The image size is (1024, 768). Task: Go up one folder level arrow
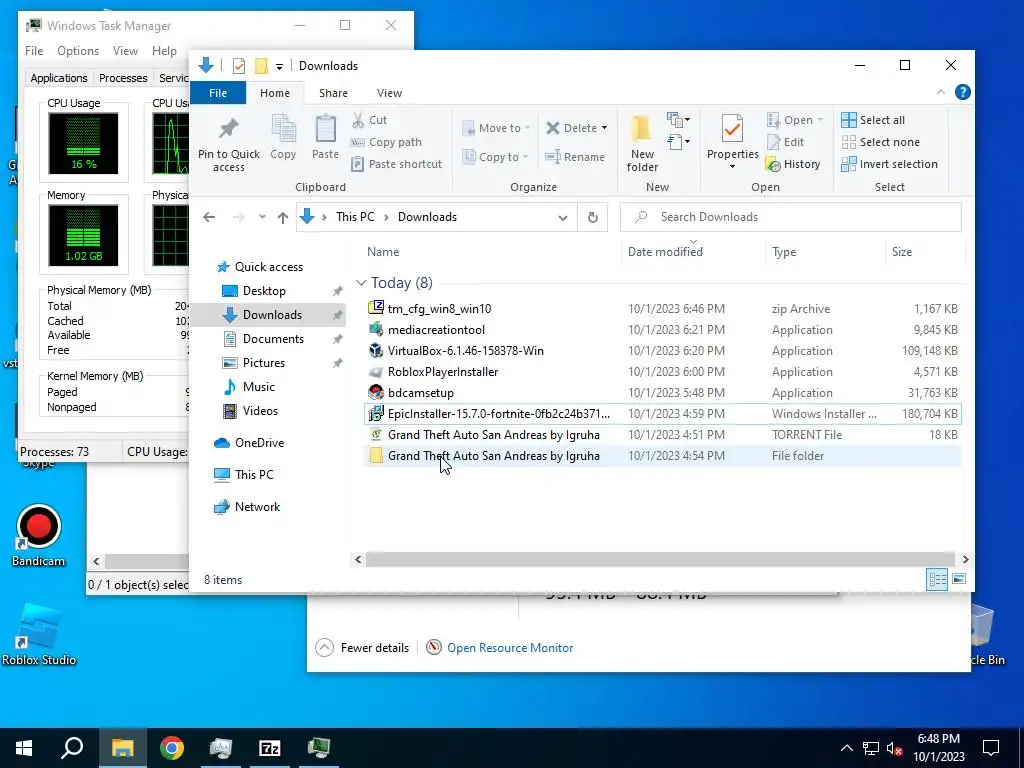pyautogui.click(x=282, y=217)
